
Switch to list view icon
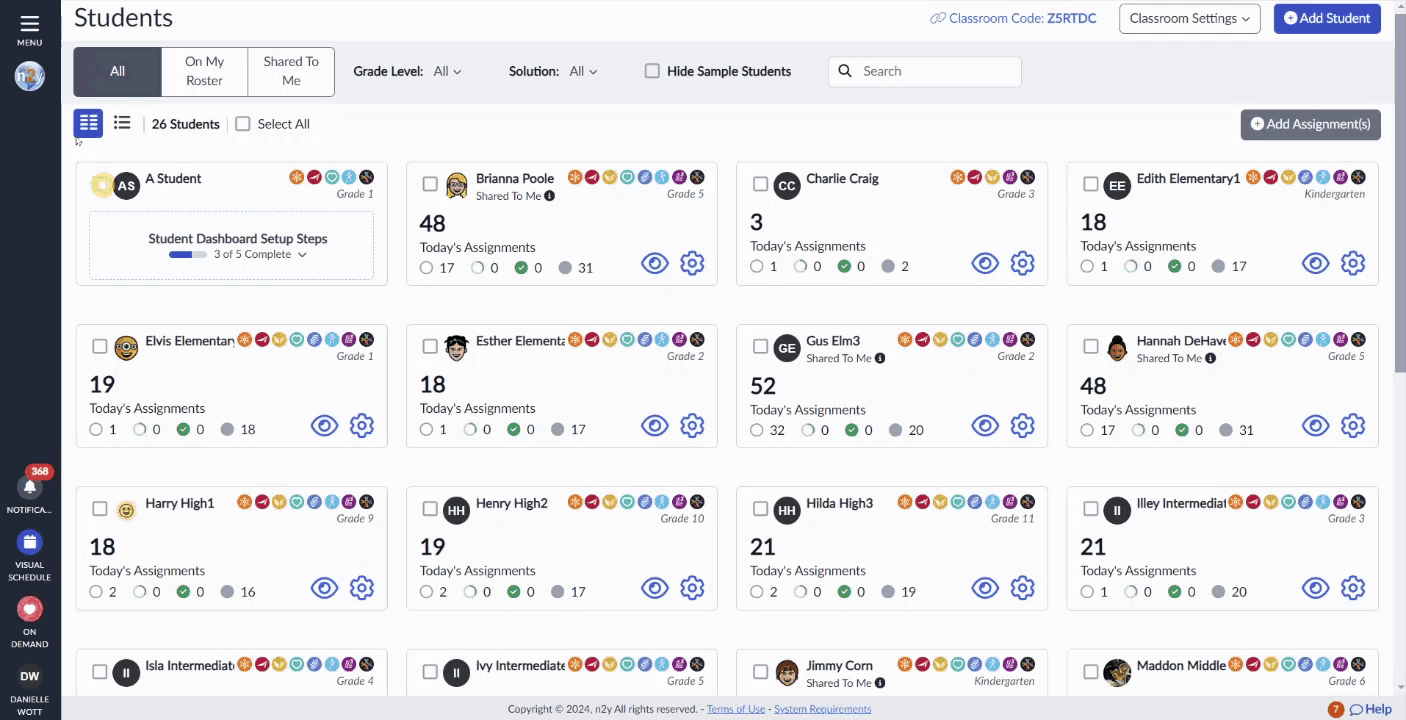(122, 123)
